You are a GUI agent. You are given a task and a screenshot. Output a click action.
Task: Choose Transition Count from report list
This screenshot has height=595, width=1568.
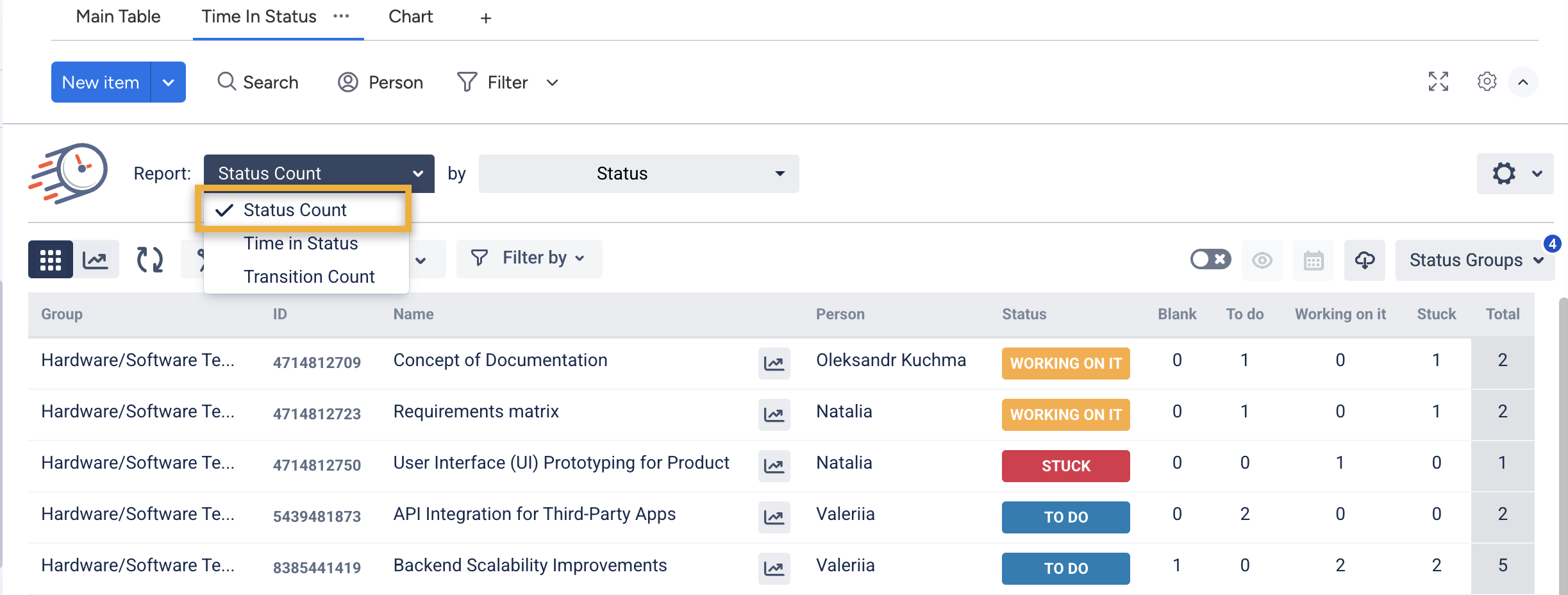tap(309, 277)
